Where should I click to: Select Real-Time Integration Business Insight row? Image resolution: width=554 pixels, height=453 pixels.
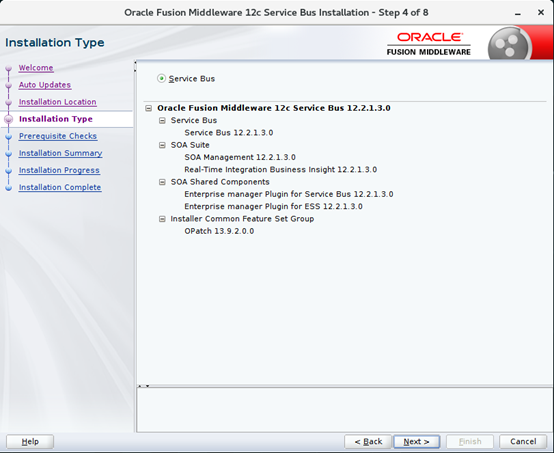[x=281, y=170]
